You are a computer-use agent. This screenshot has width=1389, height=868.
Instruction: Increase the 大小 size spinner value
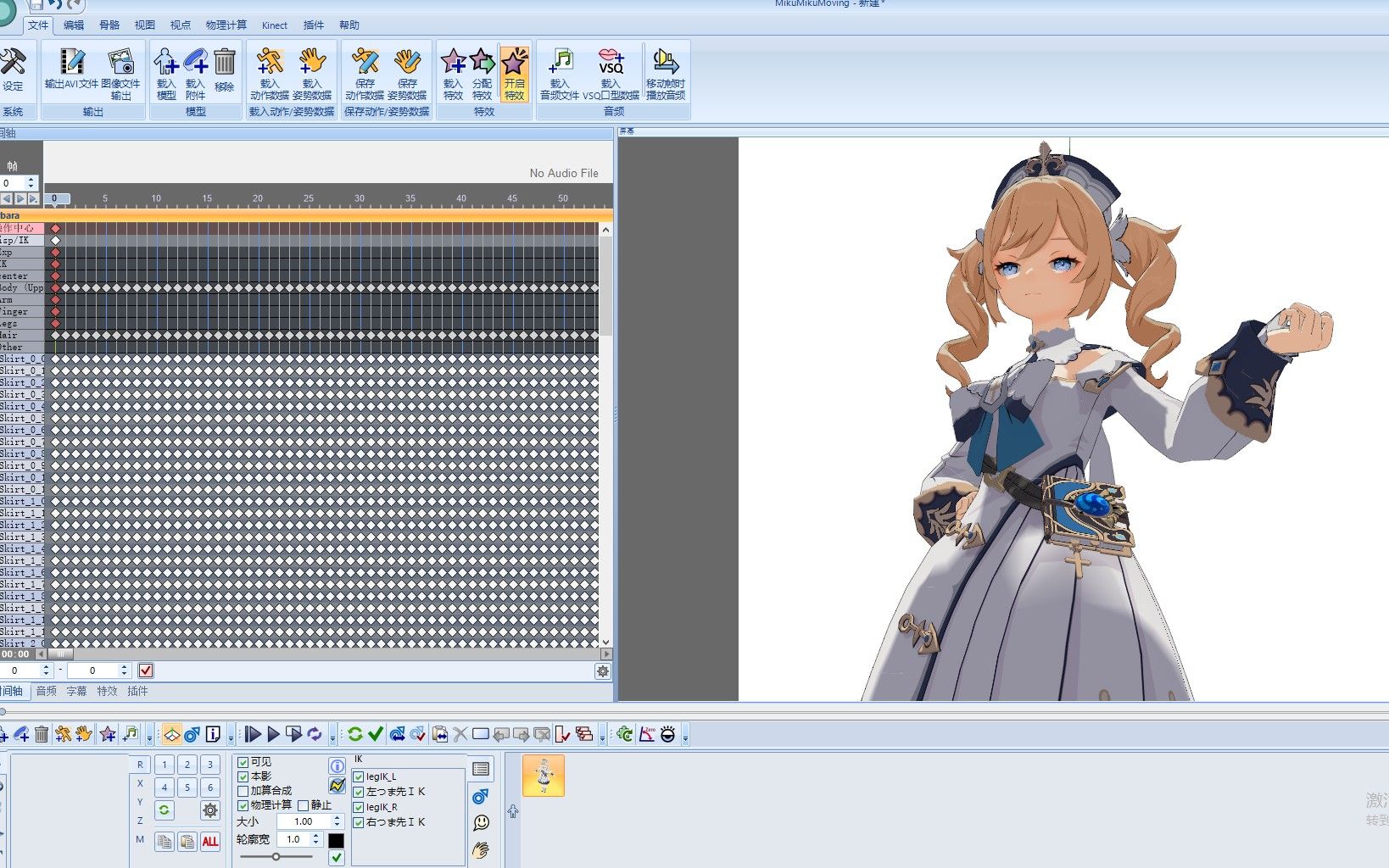coord(337,818)
